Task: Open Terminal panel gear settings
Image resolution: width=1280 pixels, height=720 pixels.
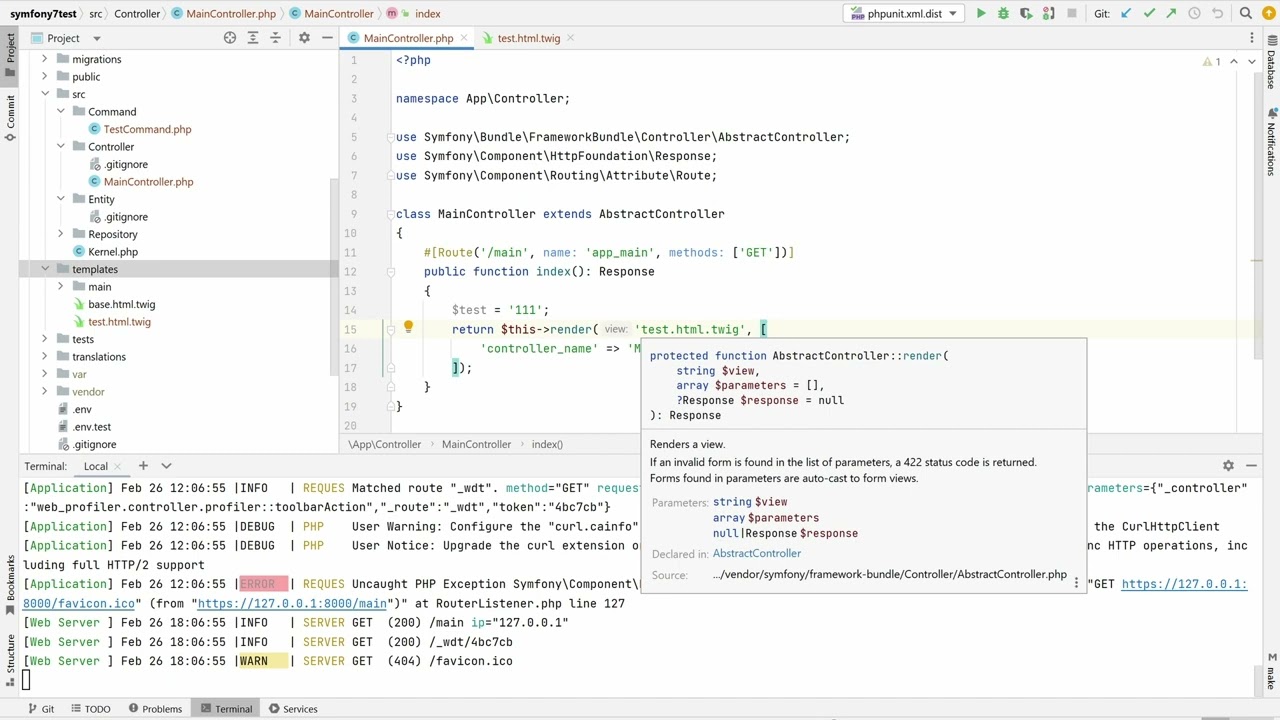Action: [1228, 466]
